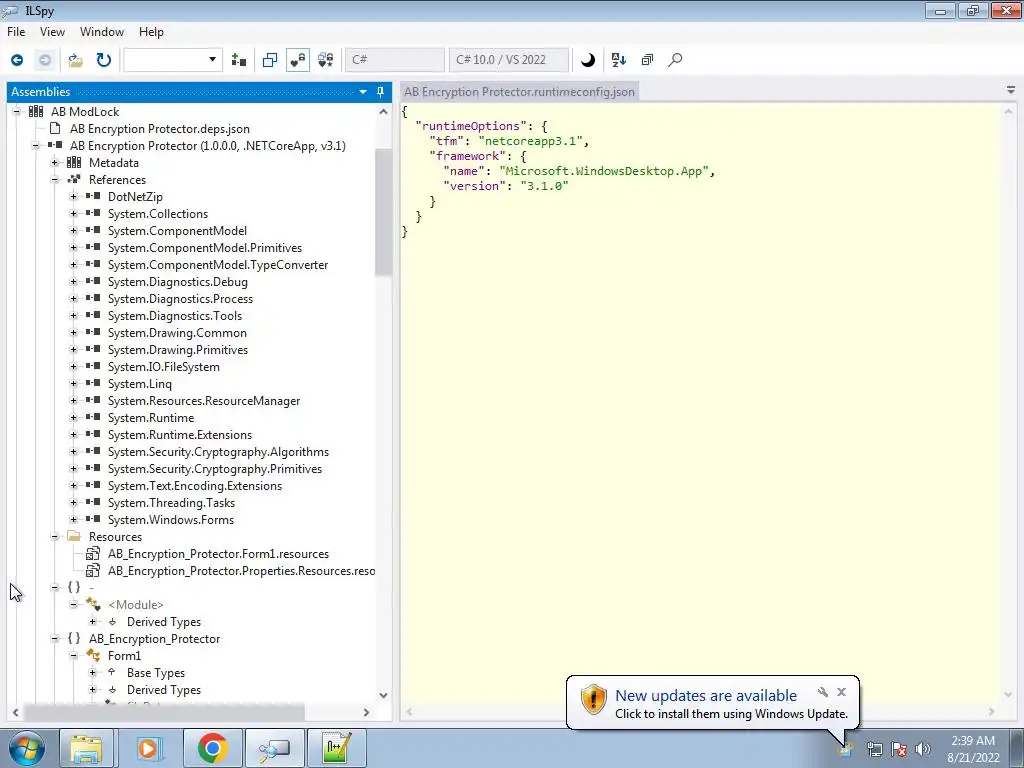Click the volume speaker tray icon
Viewport: 1024px width, 768px height.
pyautogui.click(x=923, y=749)
